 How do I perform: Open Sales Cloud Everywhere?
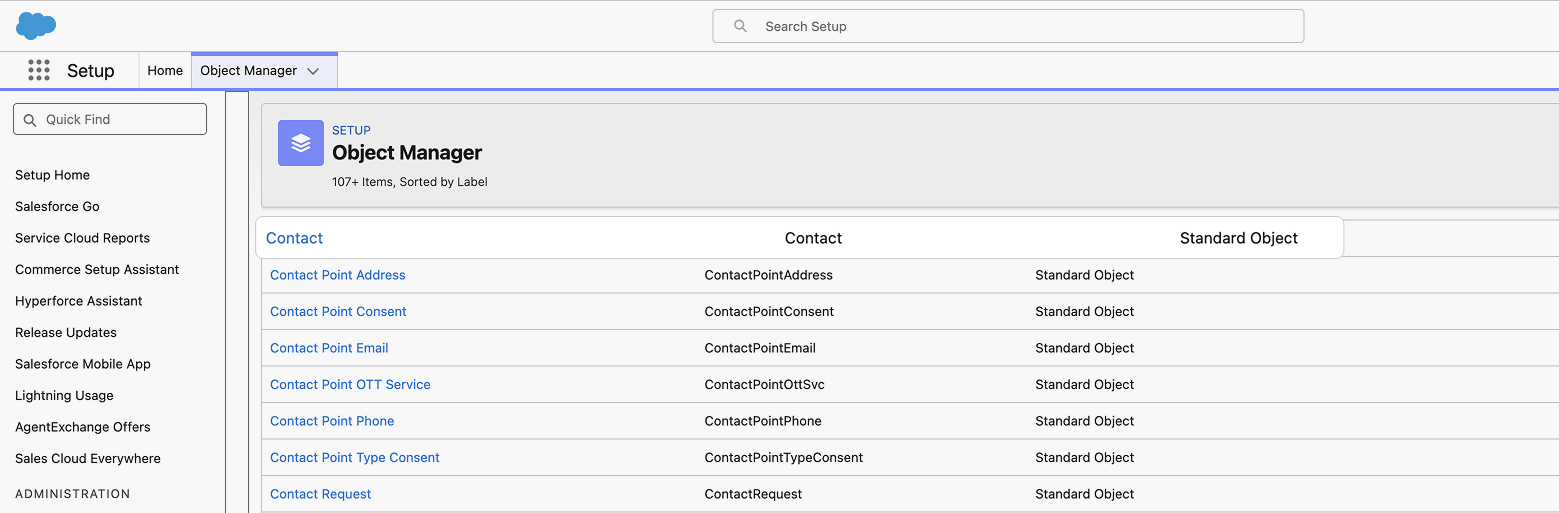pos(88,458)
